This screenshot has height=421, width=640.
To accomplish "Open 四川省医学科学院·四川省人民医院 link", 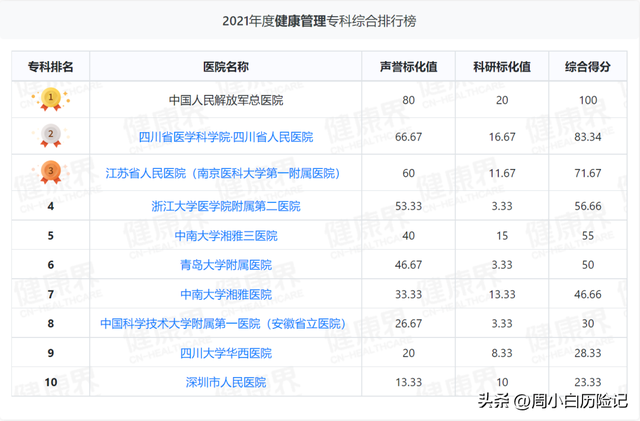I will (226, 137).
